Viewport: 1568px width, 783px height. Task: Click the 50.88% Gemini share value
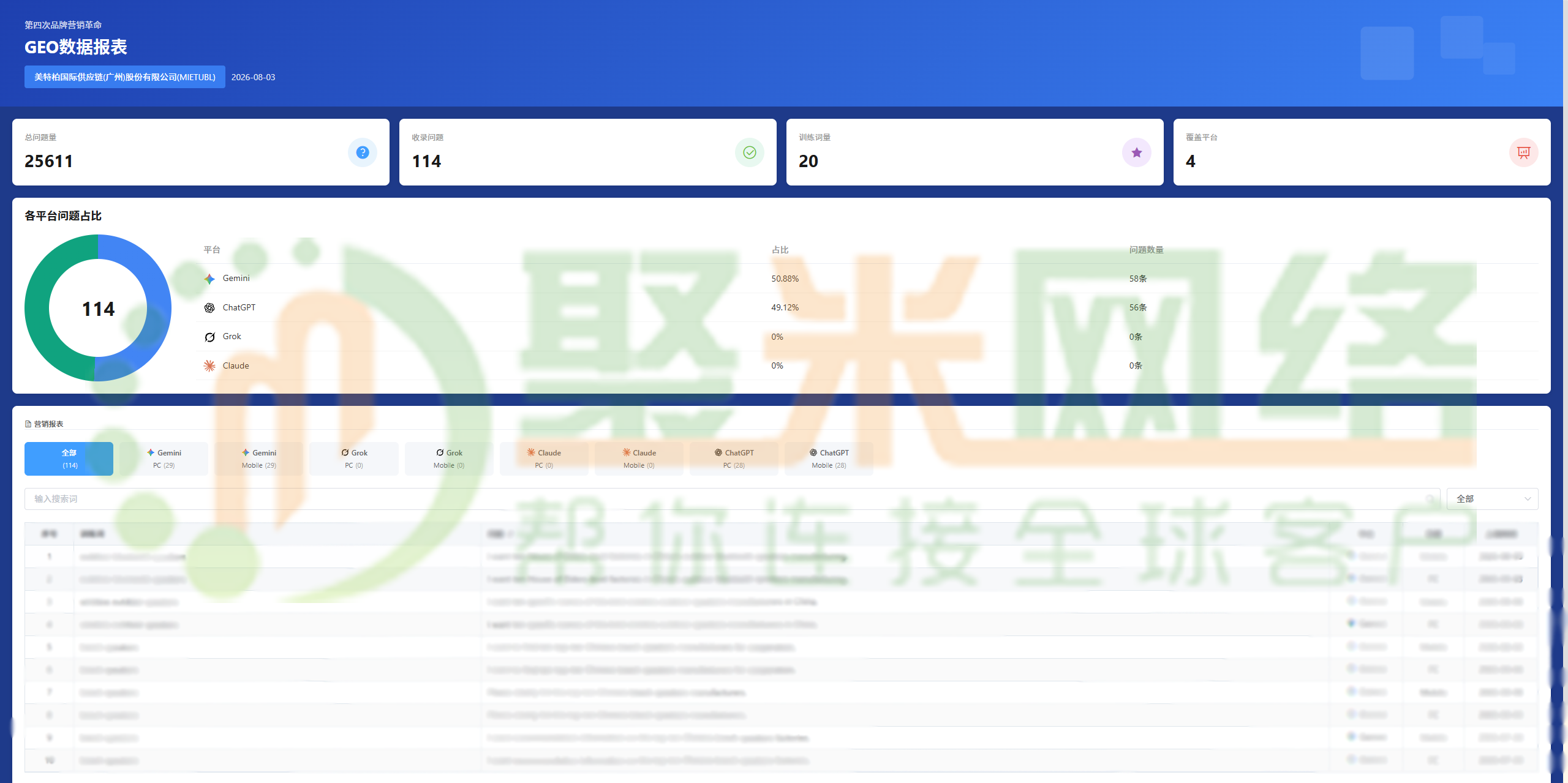[x=785, y=279]
